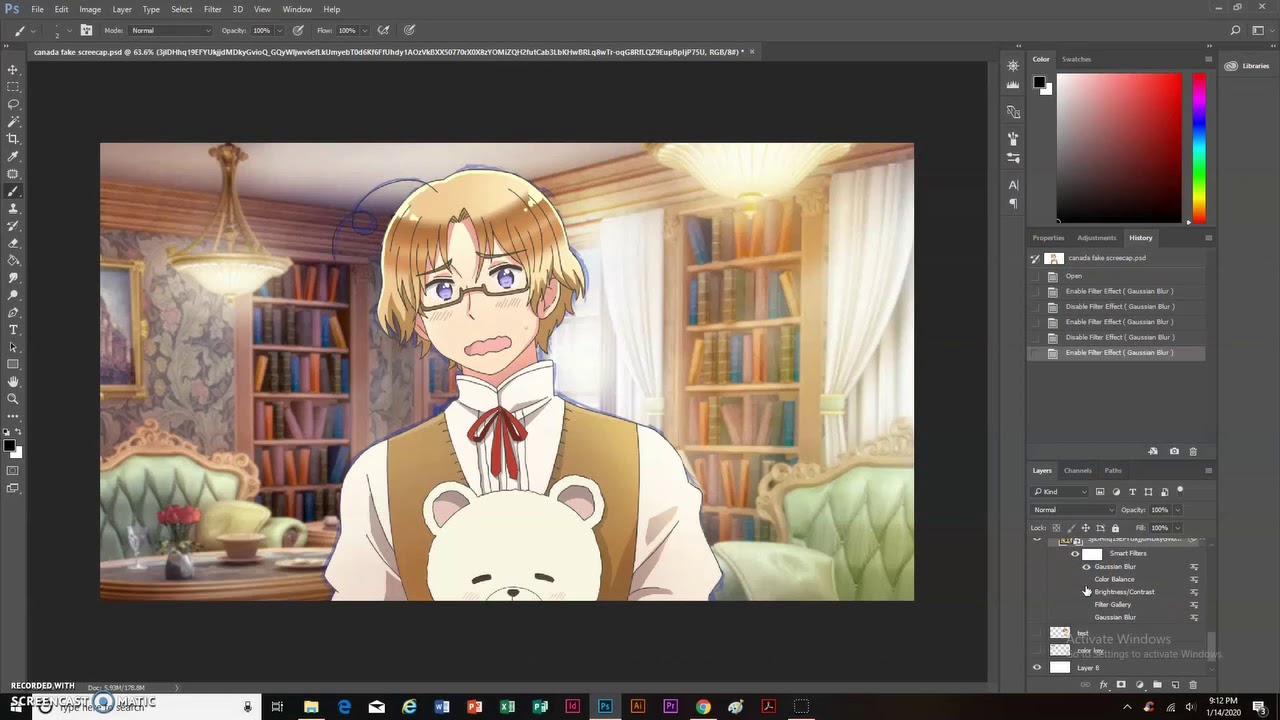Image resolution: width=1280 pixels, height=720 pixels.
Task: Toggle visibility of Layer 8
Action: (1036, 668)
